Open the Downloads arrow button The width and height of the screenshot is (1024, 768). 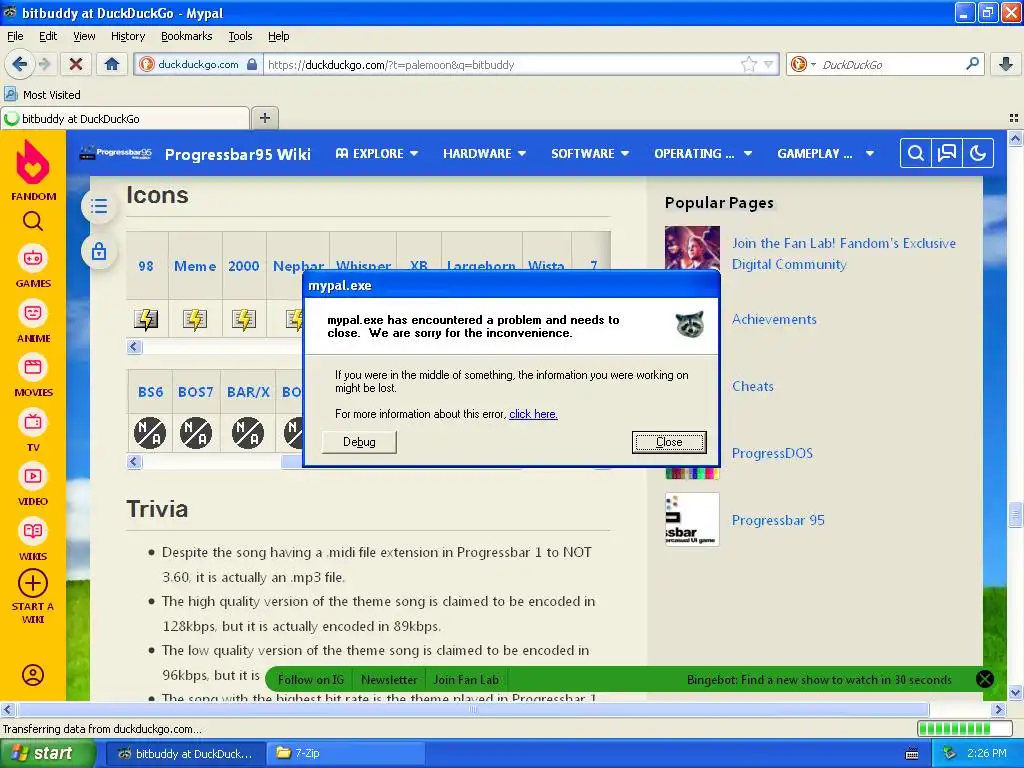coord(1006,64)
